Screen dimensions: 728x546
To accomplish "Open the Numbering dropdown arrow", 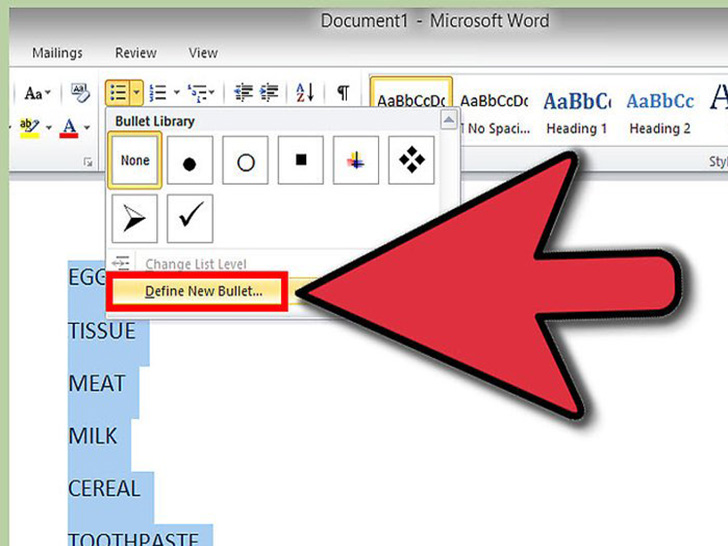I will [x=176, y=92].
